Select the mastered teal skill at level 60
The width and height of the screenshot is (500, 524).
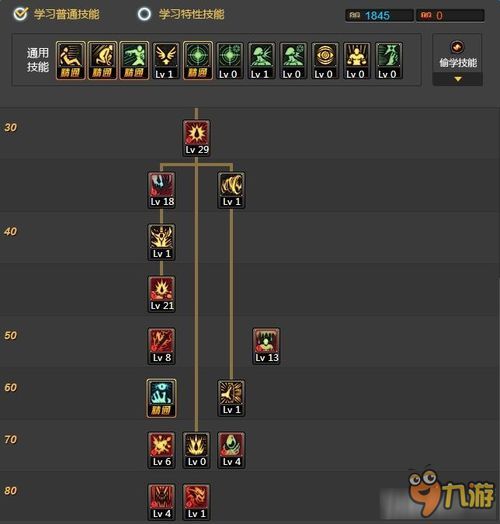tap(161, 398)
